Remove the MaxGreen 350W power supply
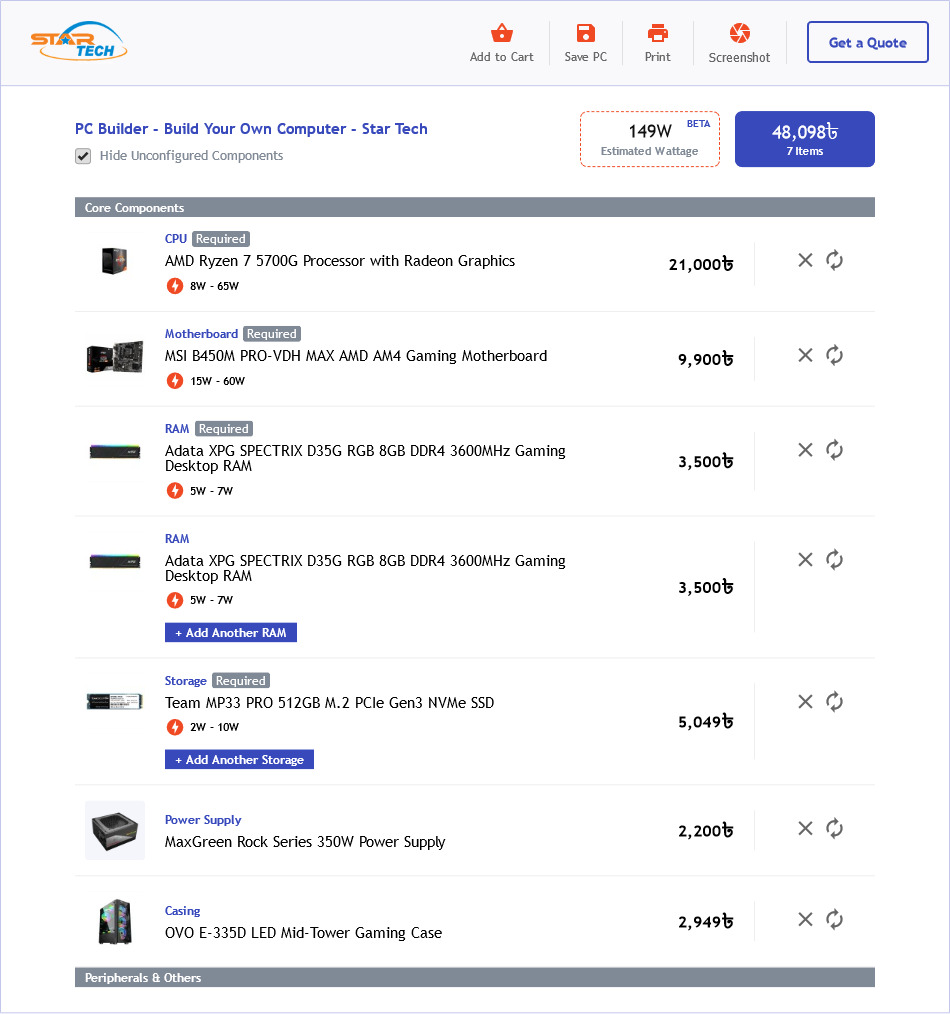 click(805, 828)
